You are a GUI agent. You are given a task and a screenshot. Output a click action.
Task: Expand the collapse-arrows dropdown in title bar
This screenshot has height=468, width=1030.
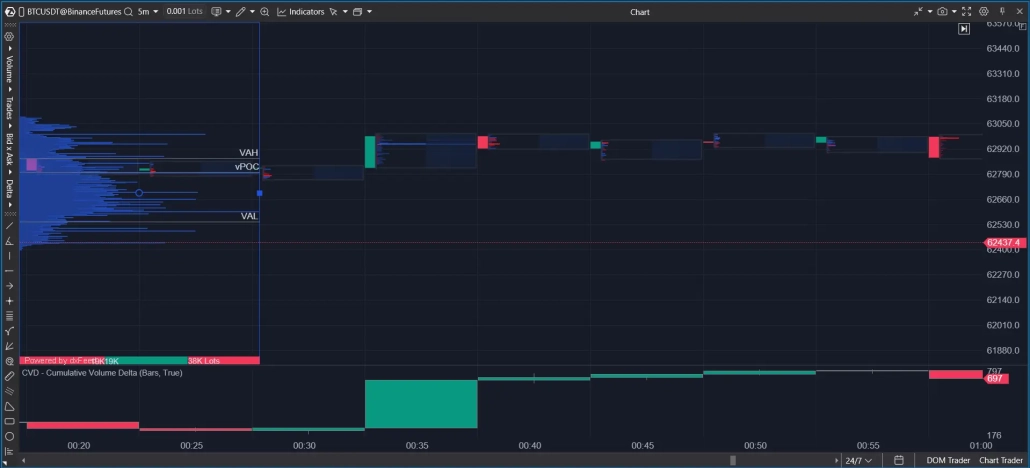coord(929,12)
